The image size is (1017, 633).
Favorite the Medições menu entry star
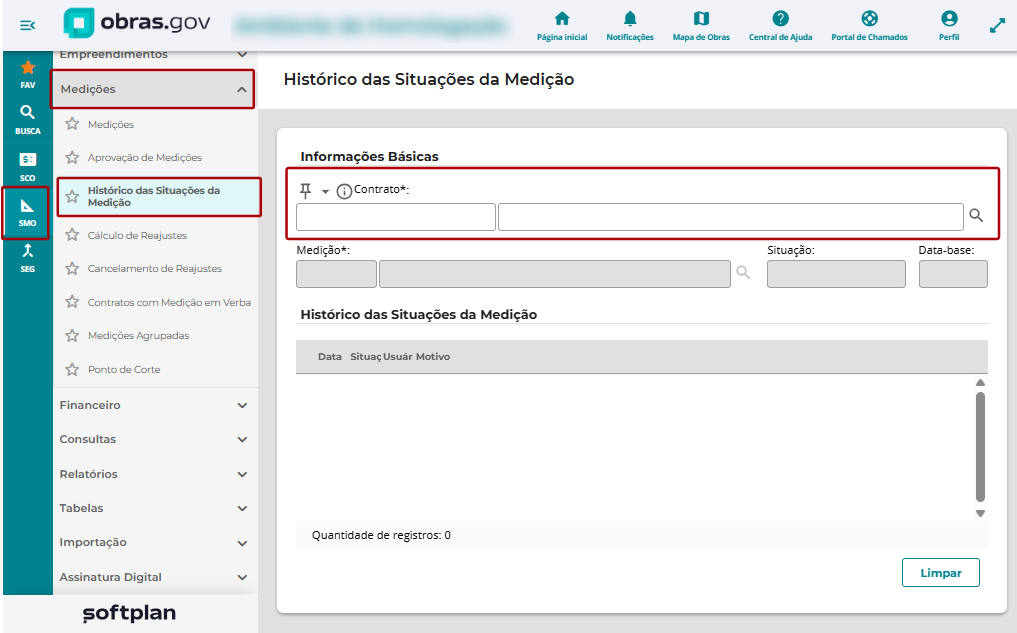click(72, 124)
